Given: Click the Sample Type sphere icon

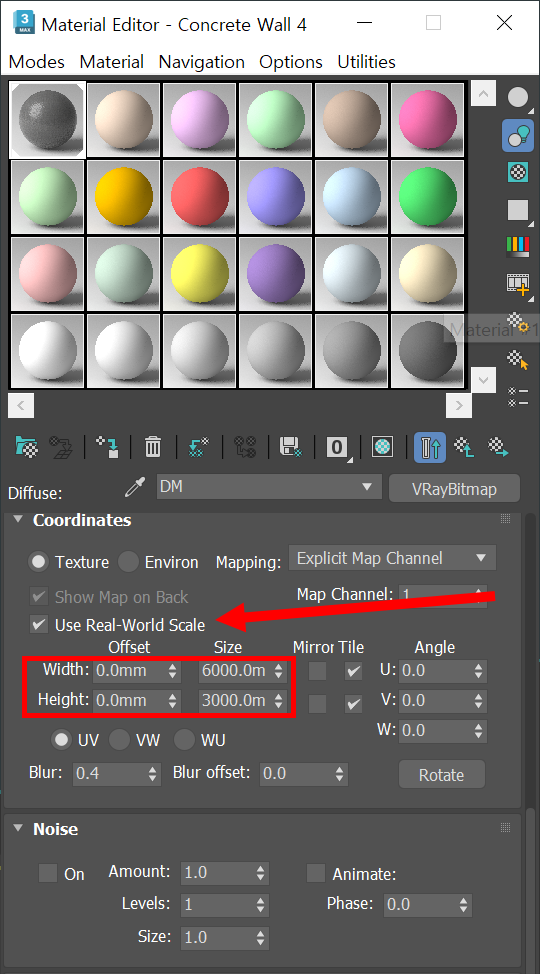Looking at the screenshot, I should pos(518,97).
